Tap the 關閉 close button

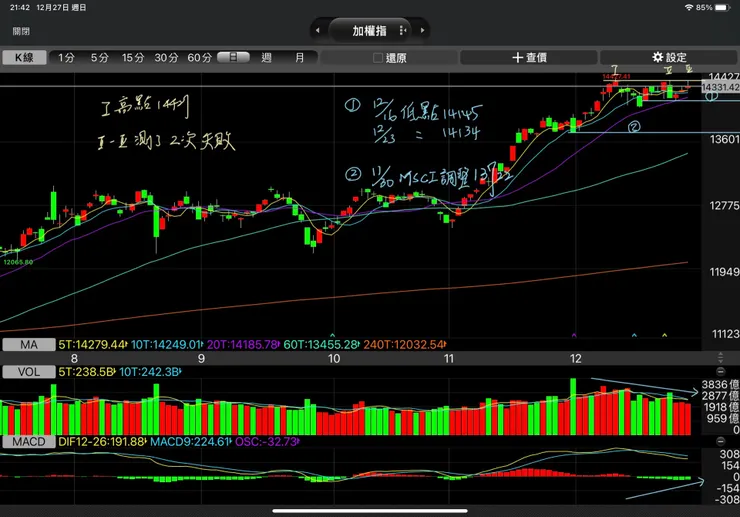coord(21,31)
